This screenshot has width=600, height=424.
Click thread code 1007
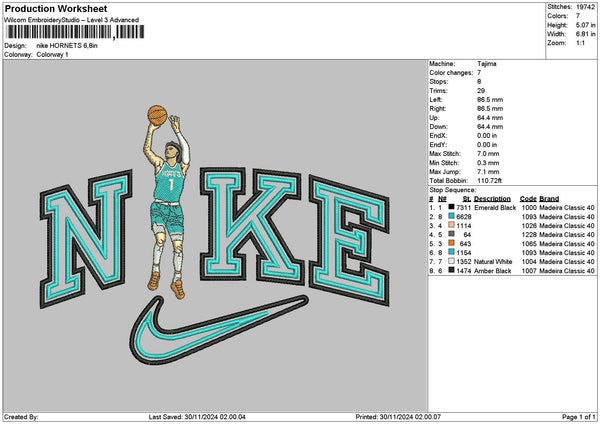529,271
